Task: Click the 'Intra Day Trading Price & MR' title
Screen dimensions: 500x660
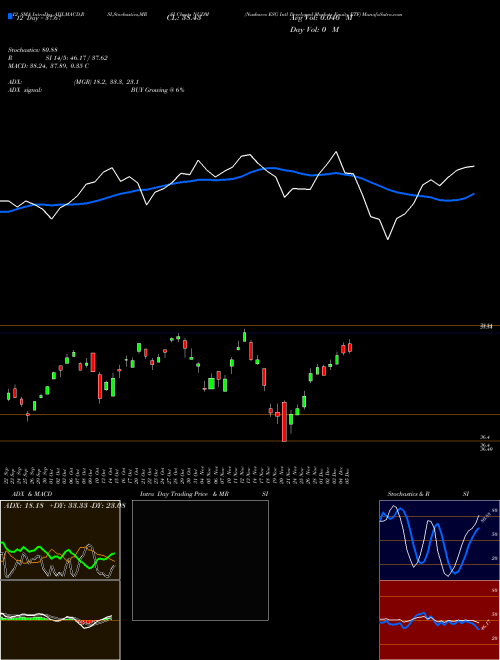Action: (184, 494)
